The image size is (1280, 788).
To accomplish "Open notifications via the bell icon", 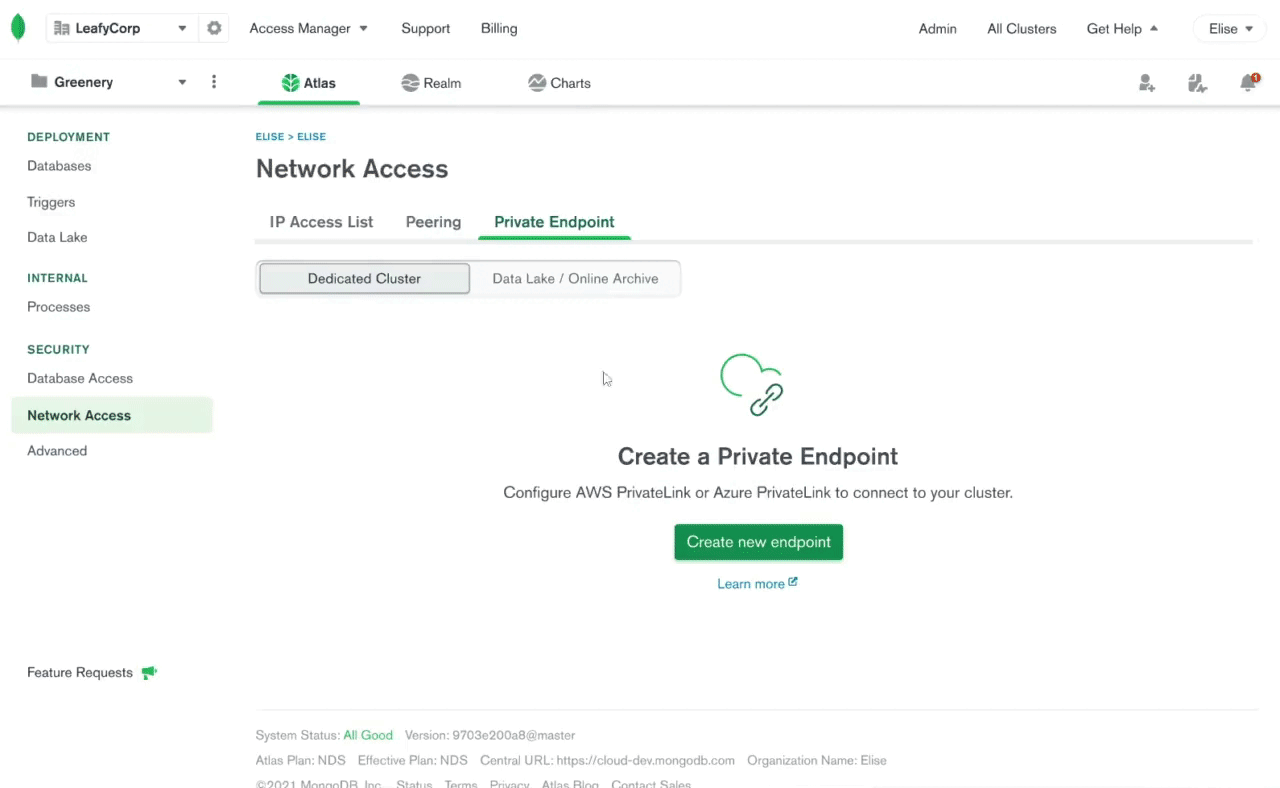I will point(1248,83).
